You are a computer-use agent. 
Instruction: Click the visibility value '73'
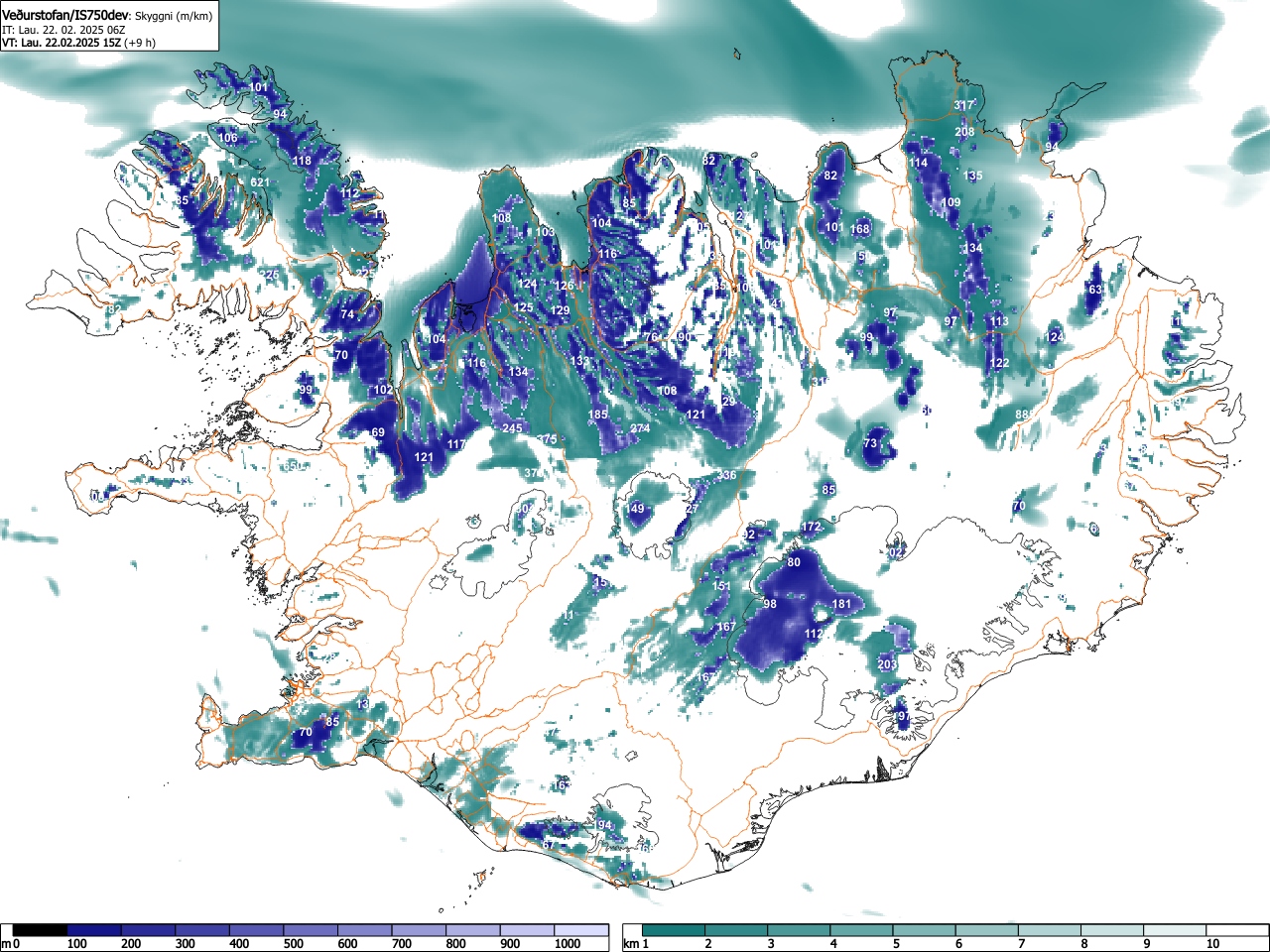click(x=871, y=443)
